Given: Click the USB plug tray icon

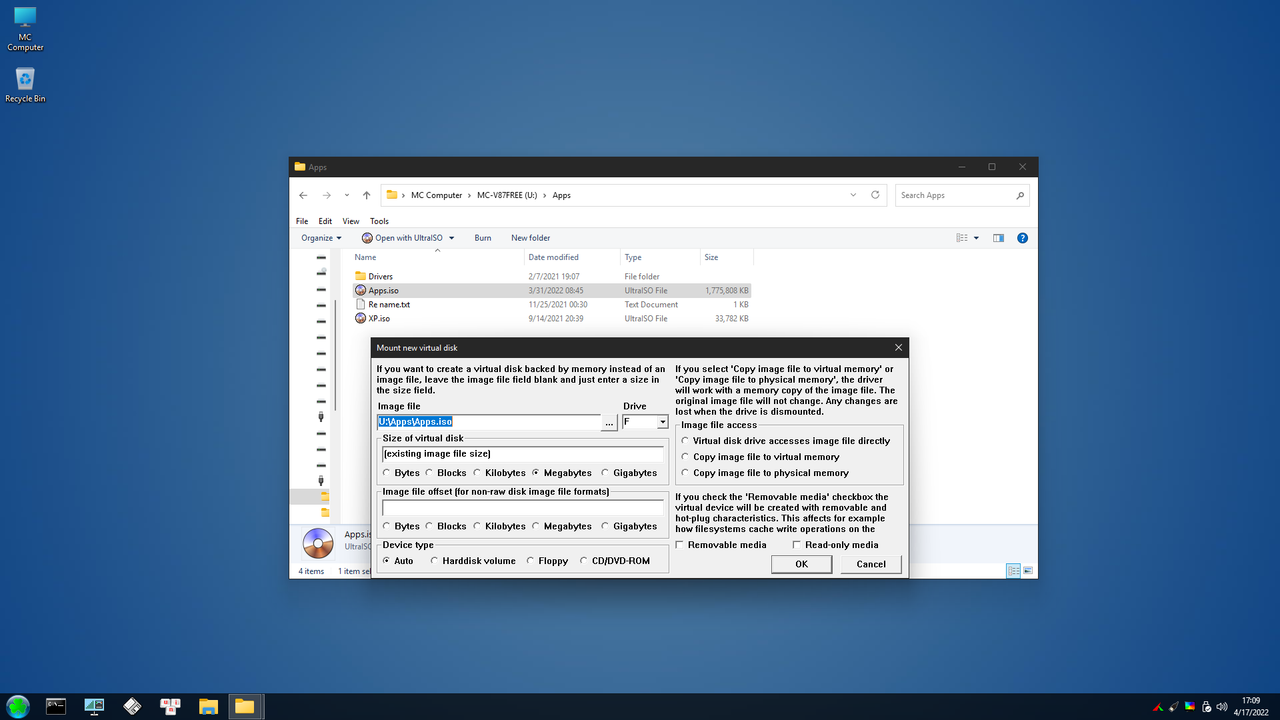Looking at the screenshot, I should (x=1174, y=707).
